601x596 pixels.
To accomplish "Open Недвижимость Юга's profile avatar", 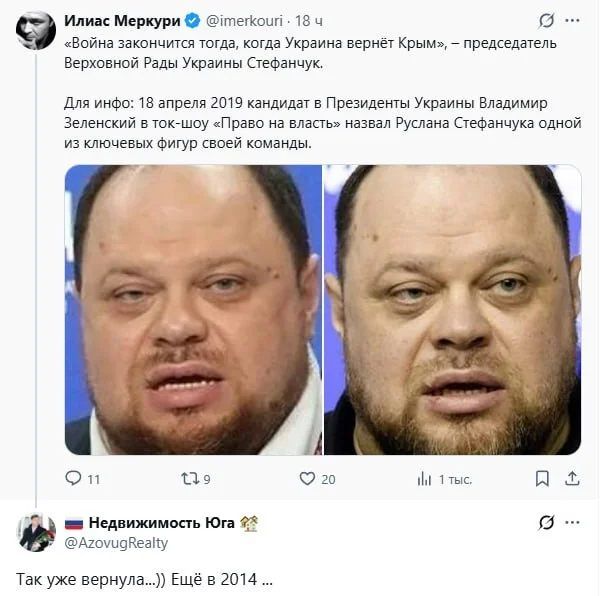I will point(36,532).
